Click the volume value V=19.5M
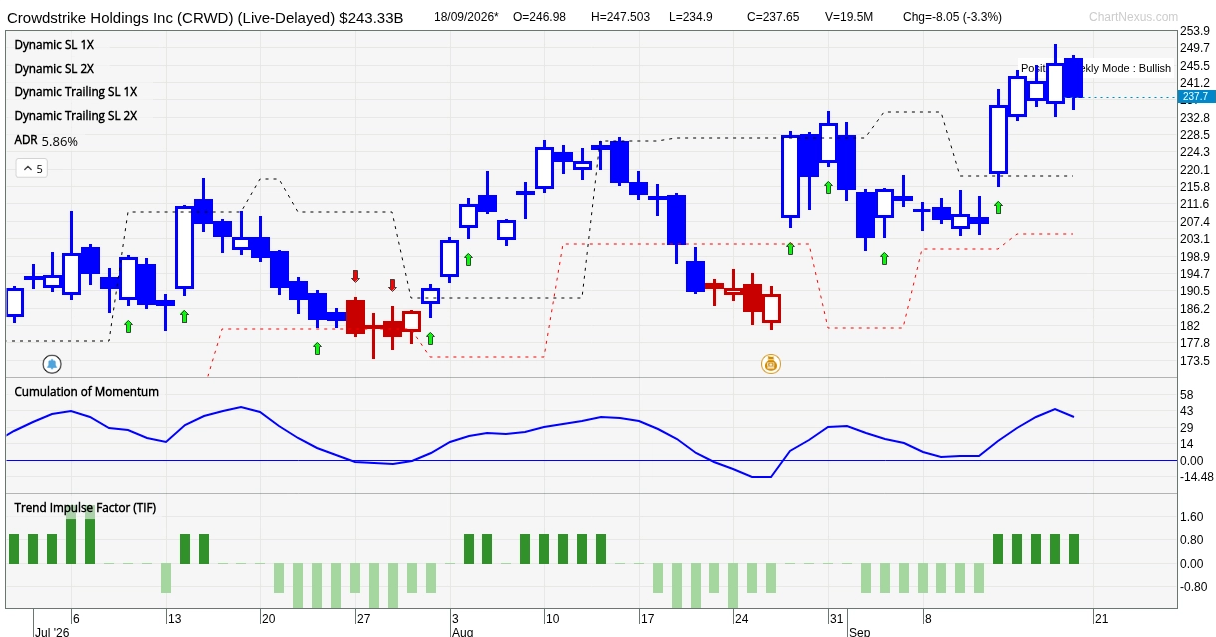1216x637 pixels. click(x=849, y=17)
